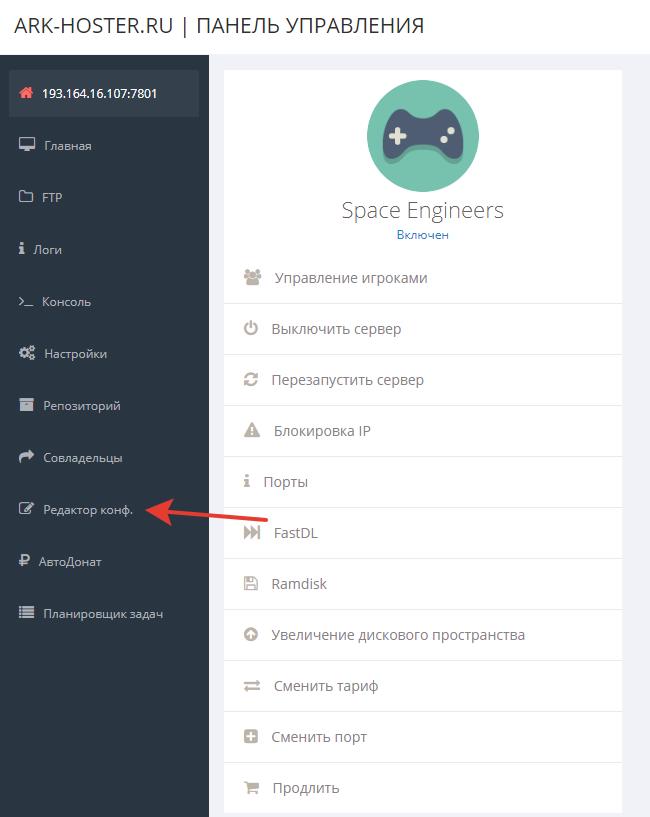Click the refresh icon for Перезапустить сервер
Image resolution: width=650 pixels, height=817 pixels.
tap(251, 379)
